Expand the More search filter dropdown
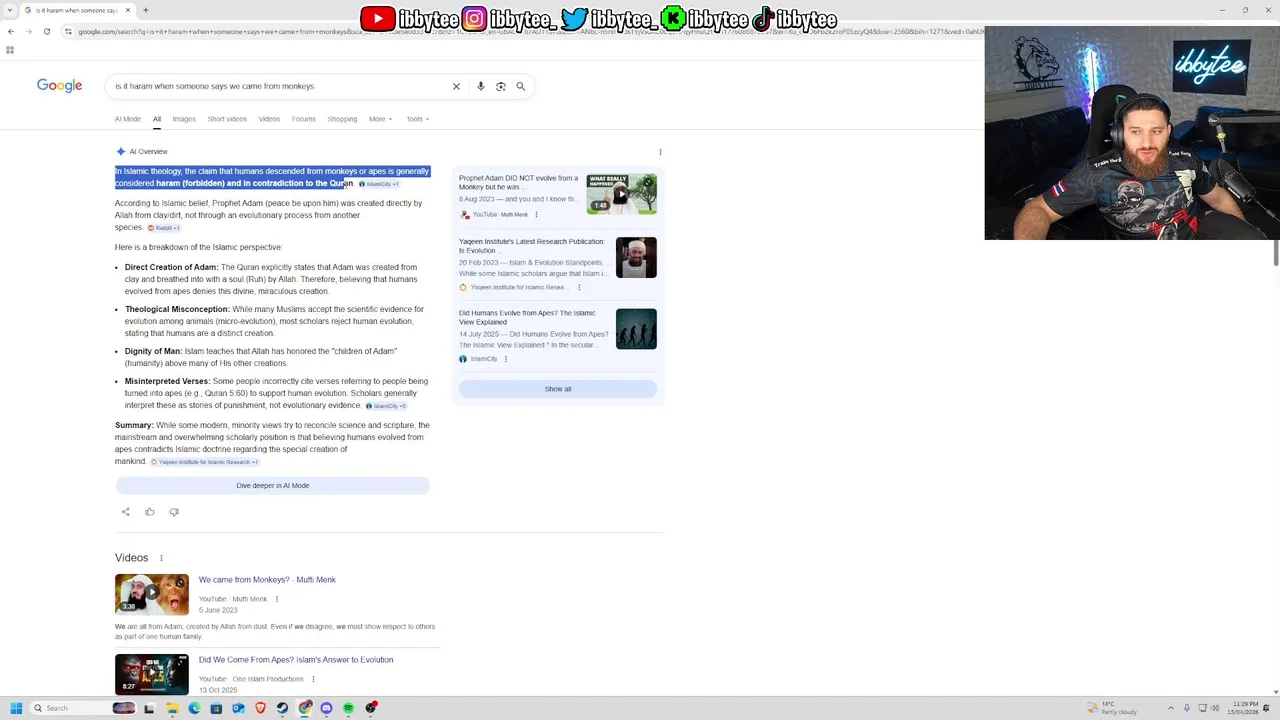 (381, 119)
